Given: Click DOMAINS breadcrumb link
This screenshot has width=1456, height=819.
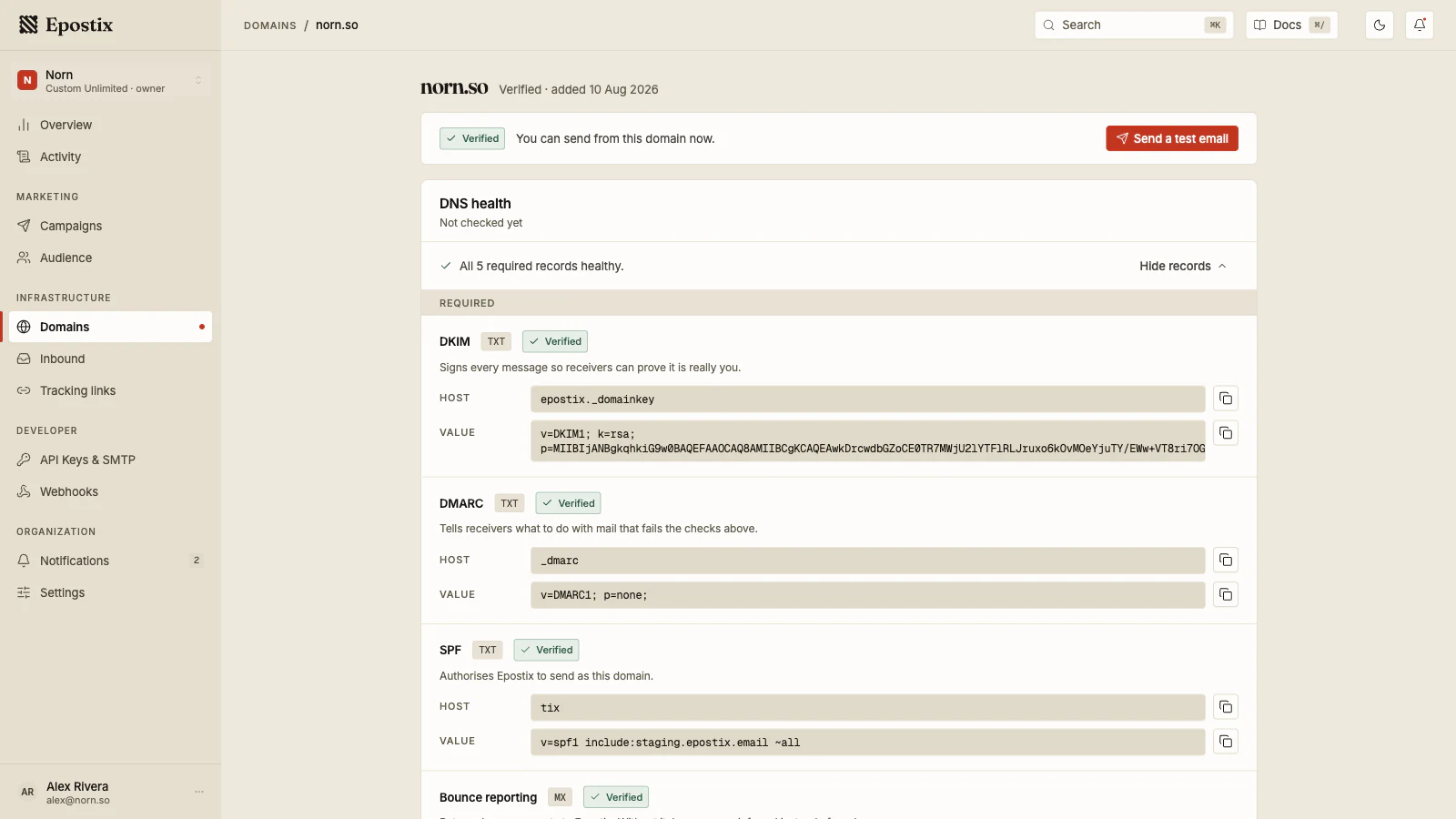Looking at the screenshot, I should click(270, 25).
